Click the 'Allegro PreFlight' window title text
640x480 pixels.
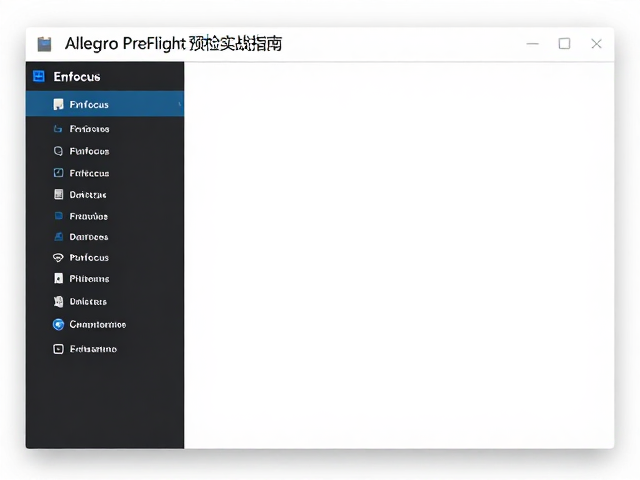pyautogui.click(x=125, y=44)
